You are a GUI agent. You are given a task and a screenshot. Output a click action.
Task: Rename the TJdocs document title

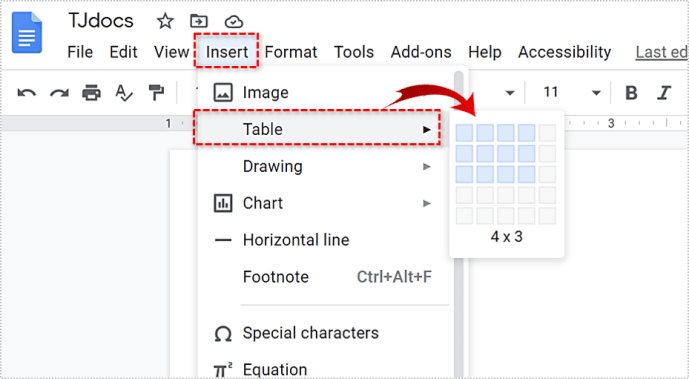(x=101, y=21)
